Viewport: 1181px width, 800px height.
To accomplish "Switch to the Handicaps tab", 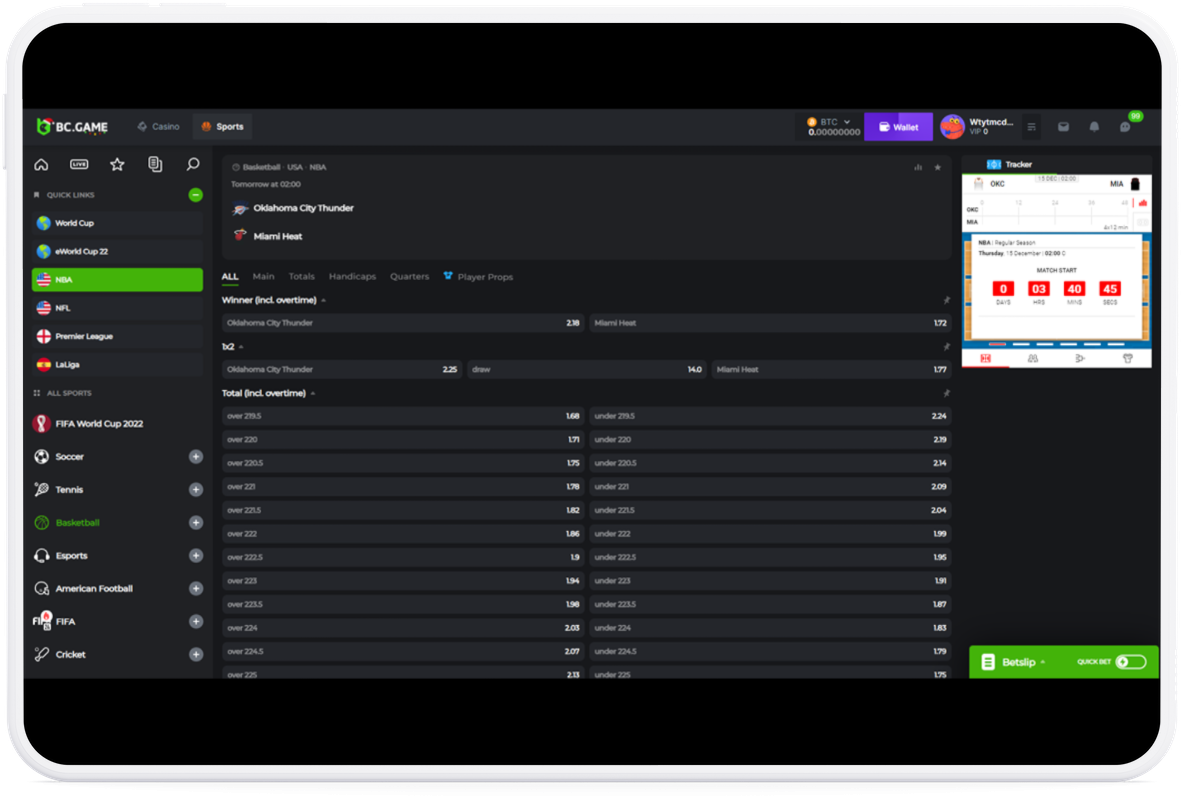I will pyautogui.click(x=352, y=277).
